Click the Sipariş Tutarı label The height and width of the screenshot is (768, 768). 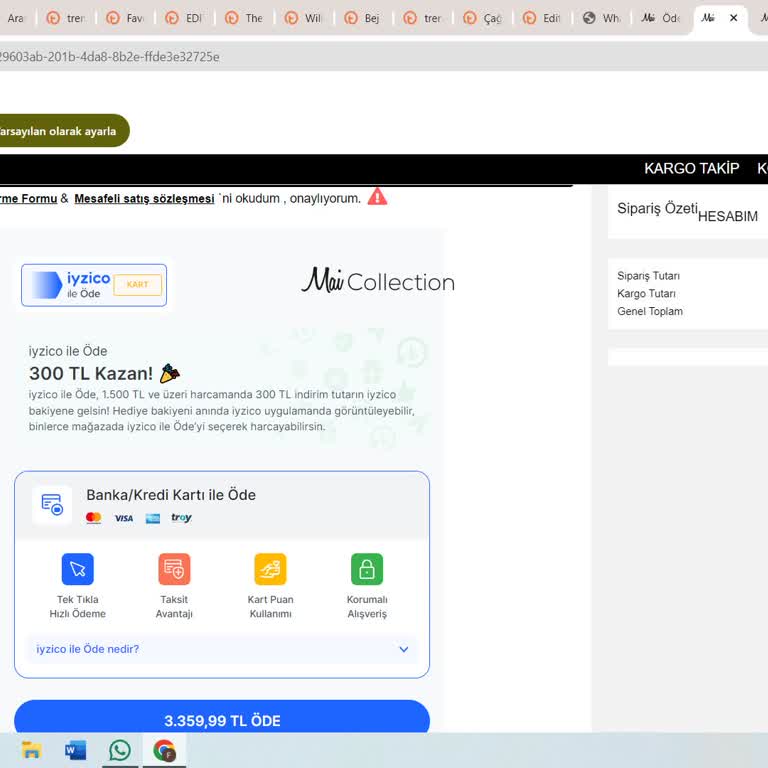click(x=648, y=276)
